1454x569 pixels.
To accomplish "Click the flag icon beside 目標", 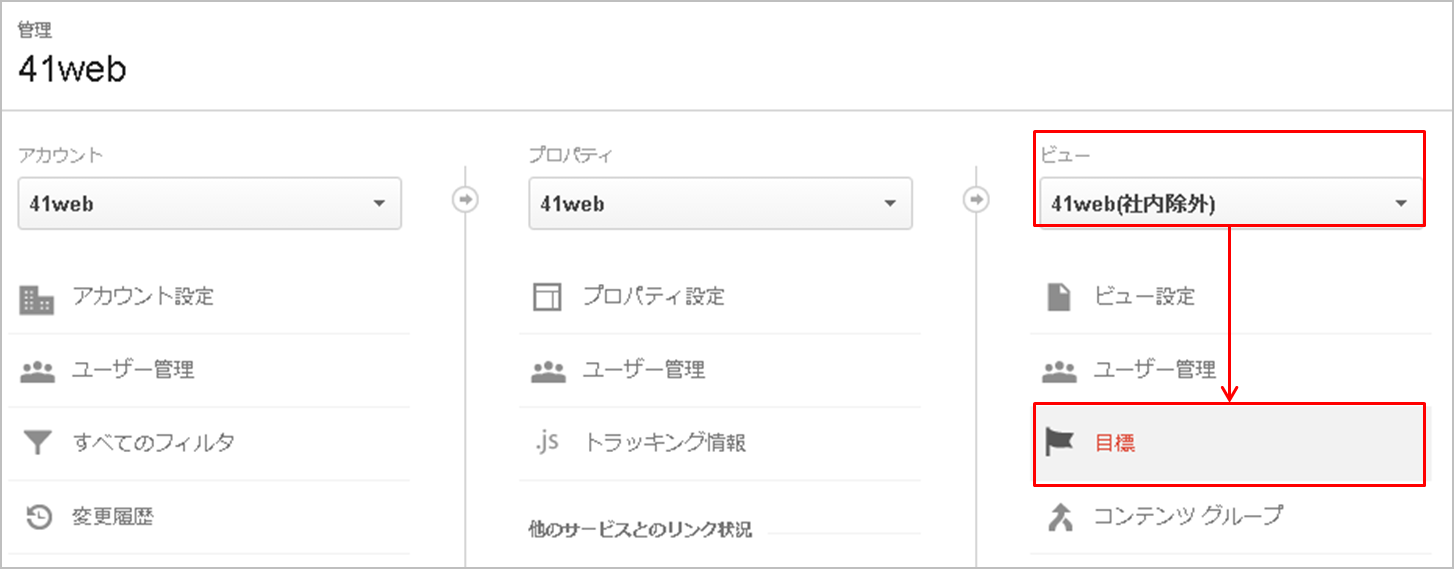I will point(1058,442).
